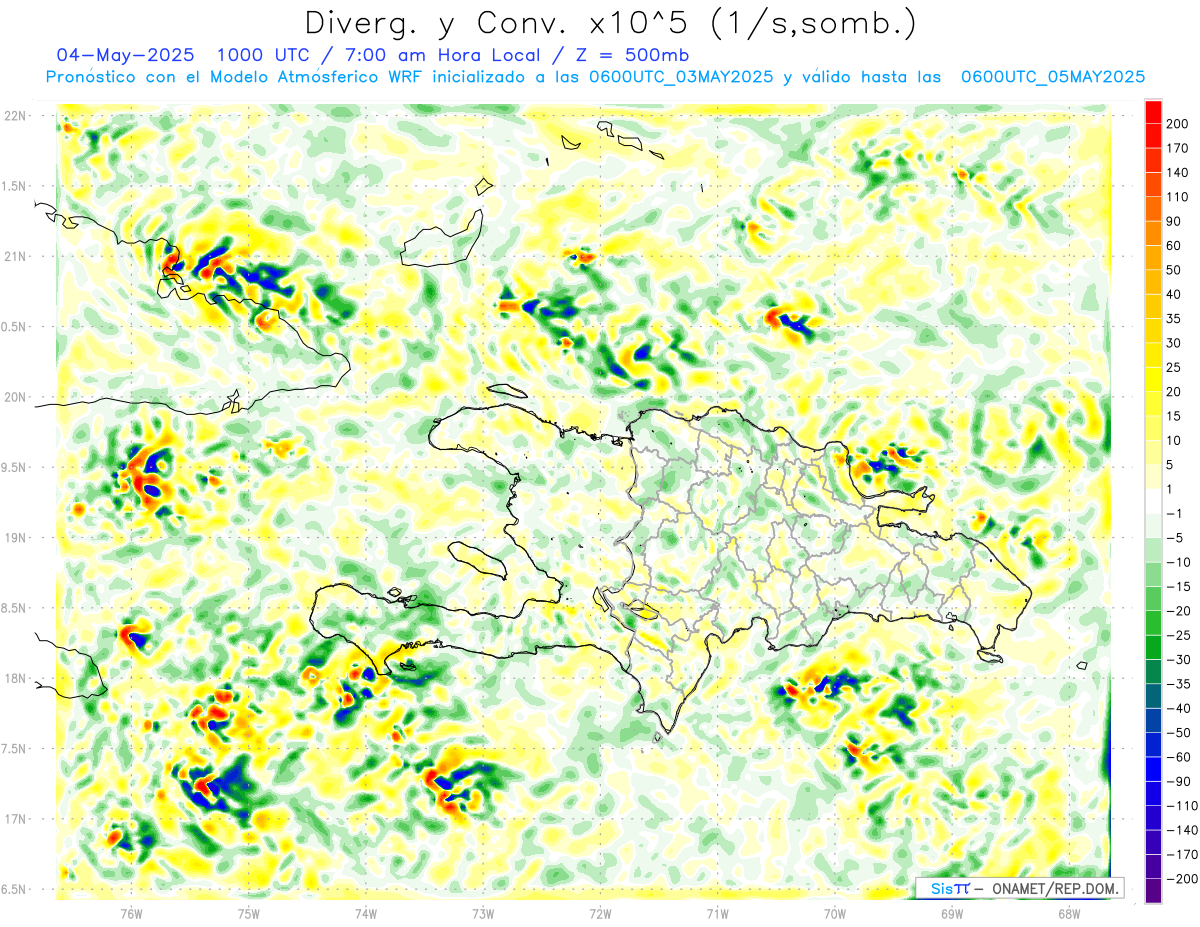Click the white swatch between 1 and -1
1200x927 pixels.
[x=1154, y=502]
